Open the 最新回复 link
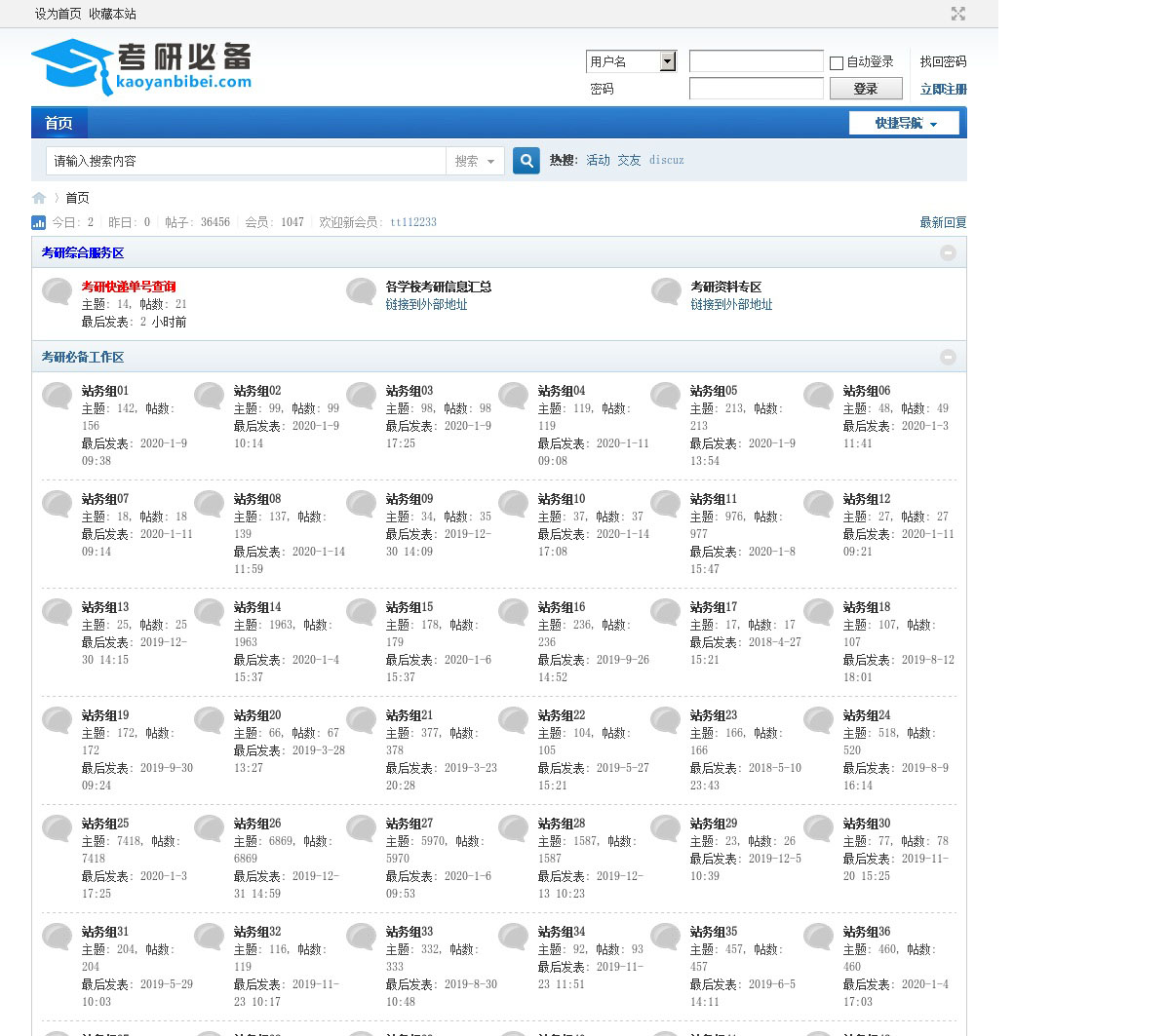 click(943, 222)
